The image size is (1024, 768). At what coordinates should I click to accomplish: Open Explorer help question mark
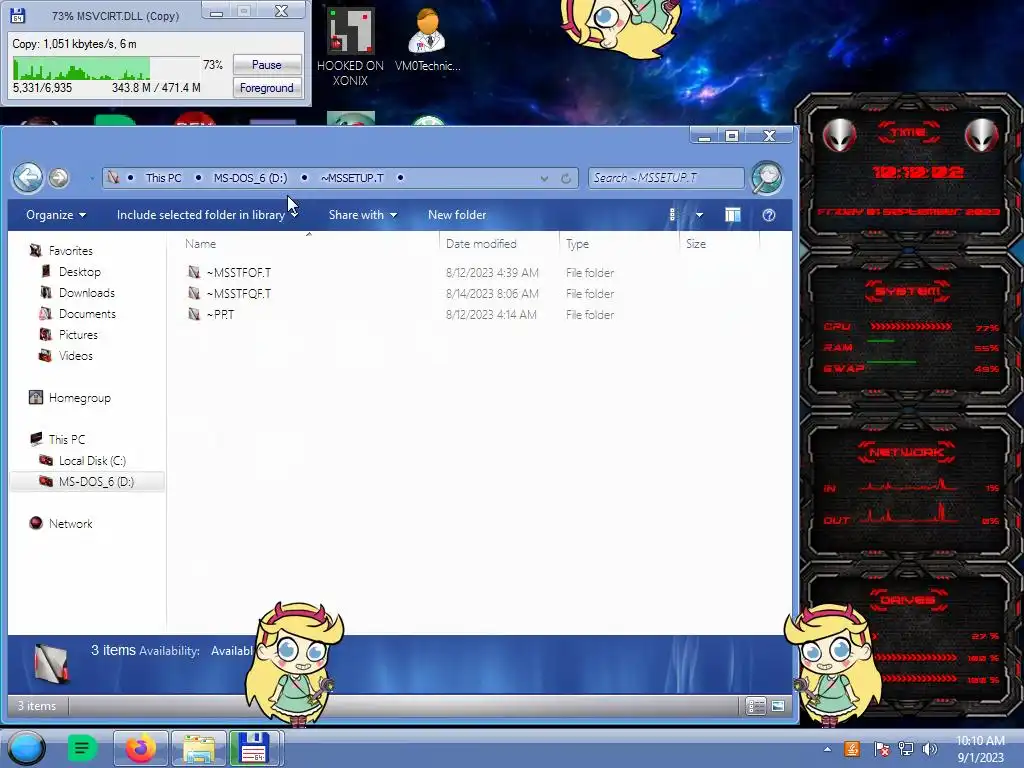[769, 215]
